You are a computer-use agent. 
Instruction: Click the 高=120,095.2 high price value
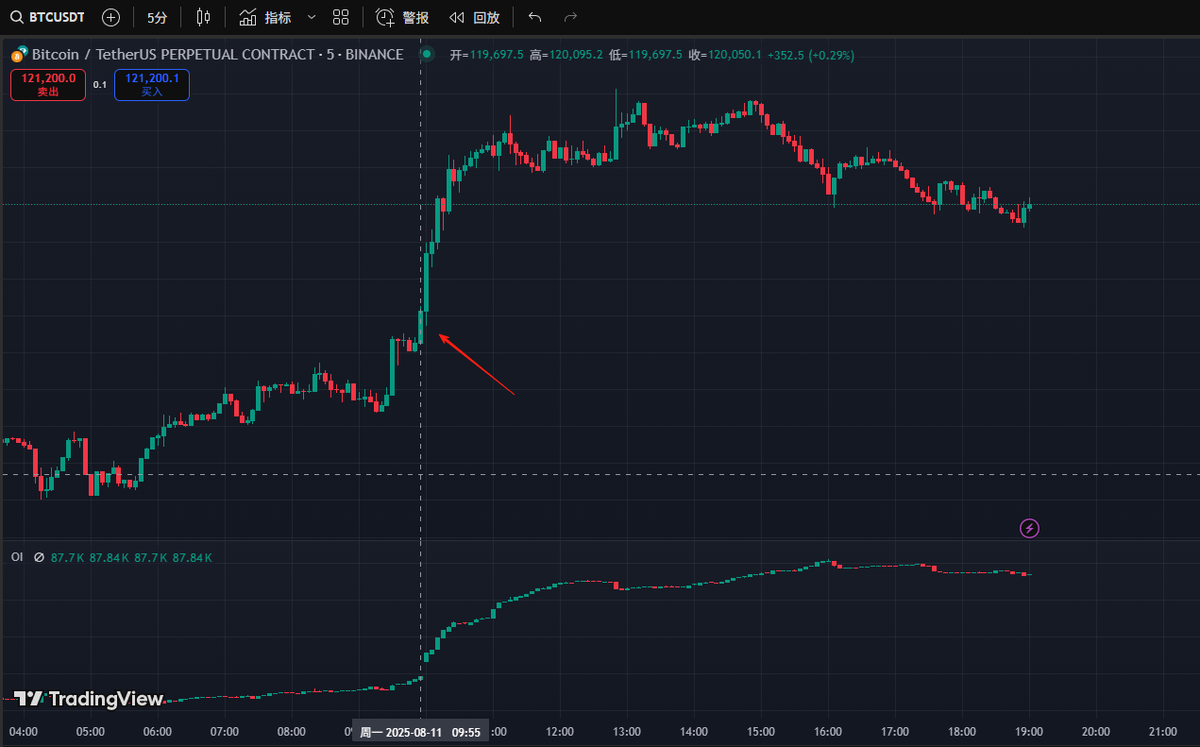[x=566, y=55]
